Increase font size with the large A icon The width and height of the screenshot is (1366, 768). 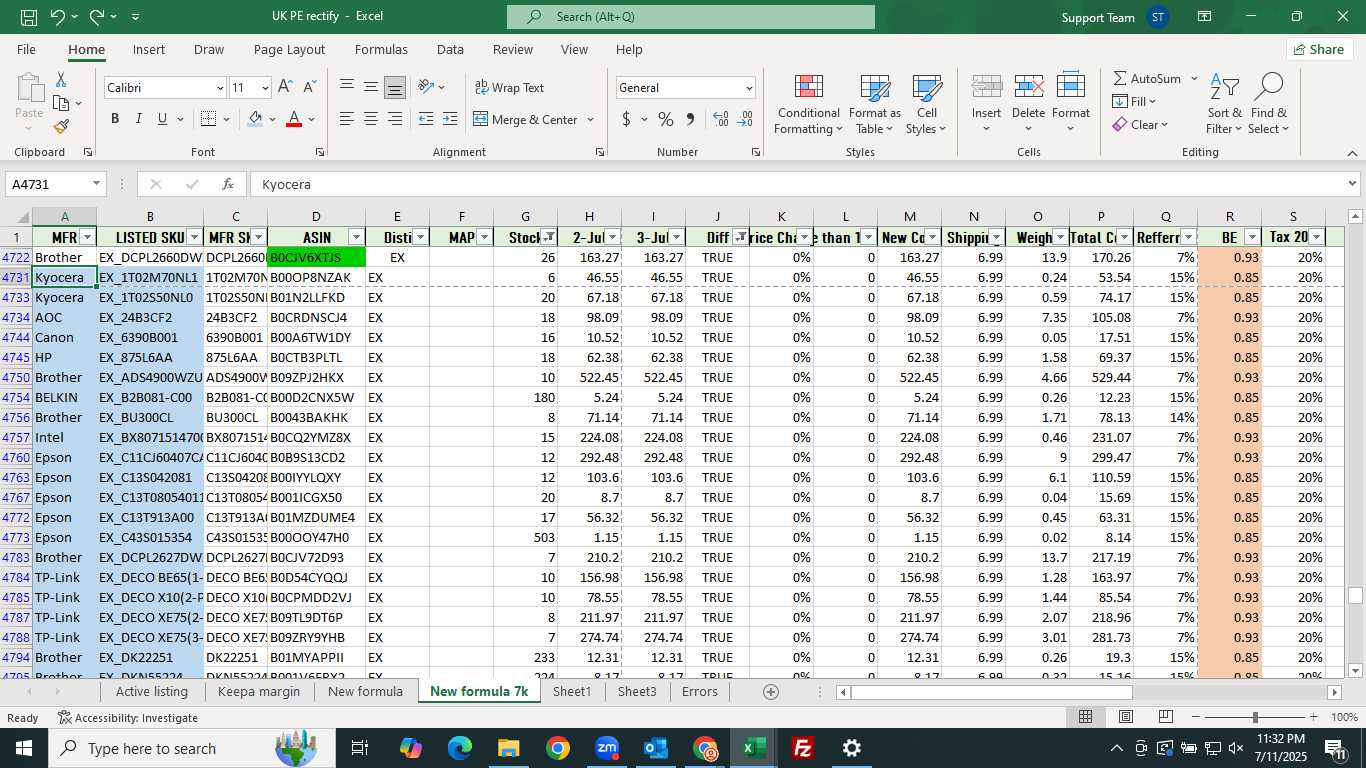pos(285,87)
